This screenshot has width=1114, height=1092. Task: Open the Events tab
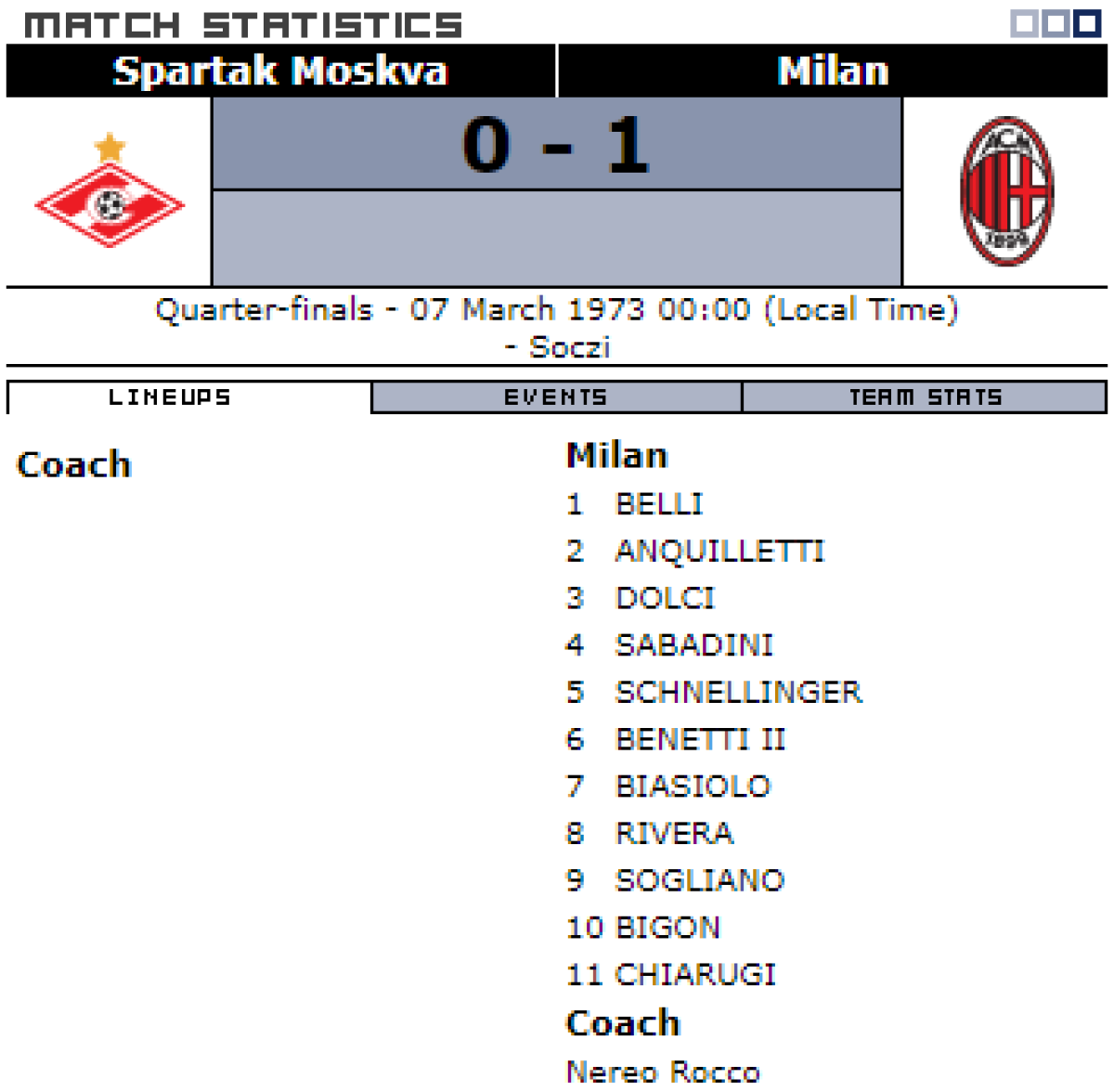point(556,397)
